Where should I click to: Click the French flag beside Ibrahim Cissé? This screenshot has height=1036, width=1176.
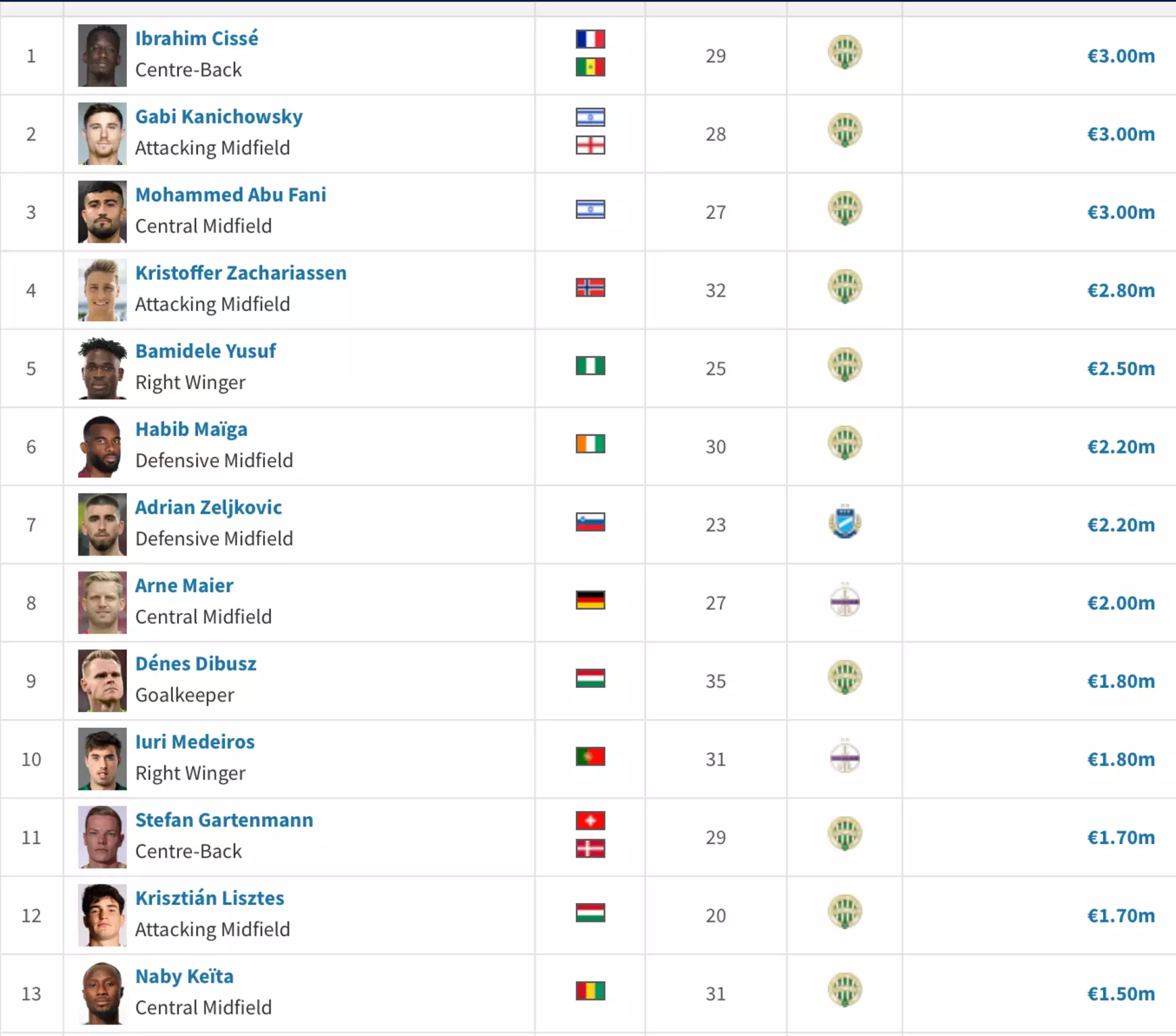point(590,39)
